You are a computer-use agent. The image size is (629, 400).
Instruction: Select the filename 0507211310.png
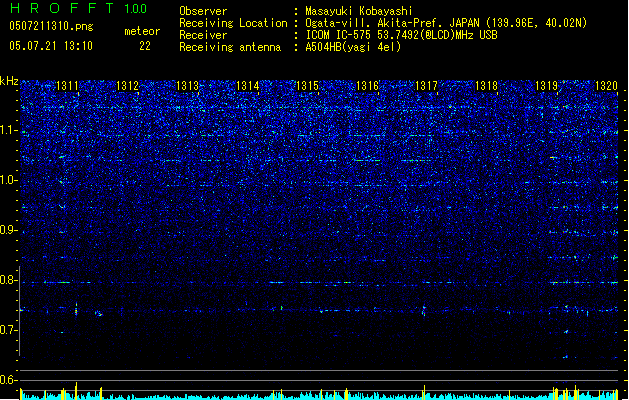tap(51, 26)
